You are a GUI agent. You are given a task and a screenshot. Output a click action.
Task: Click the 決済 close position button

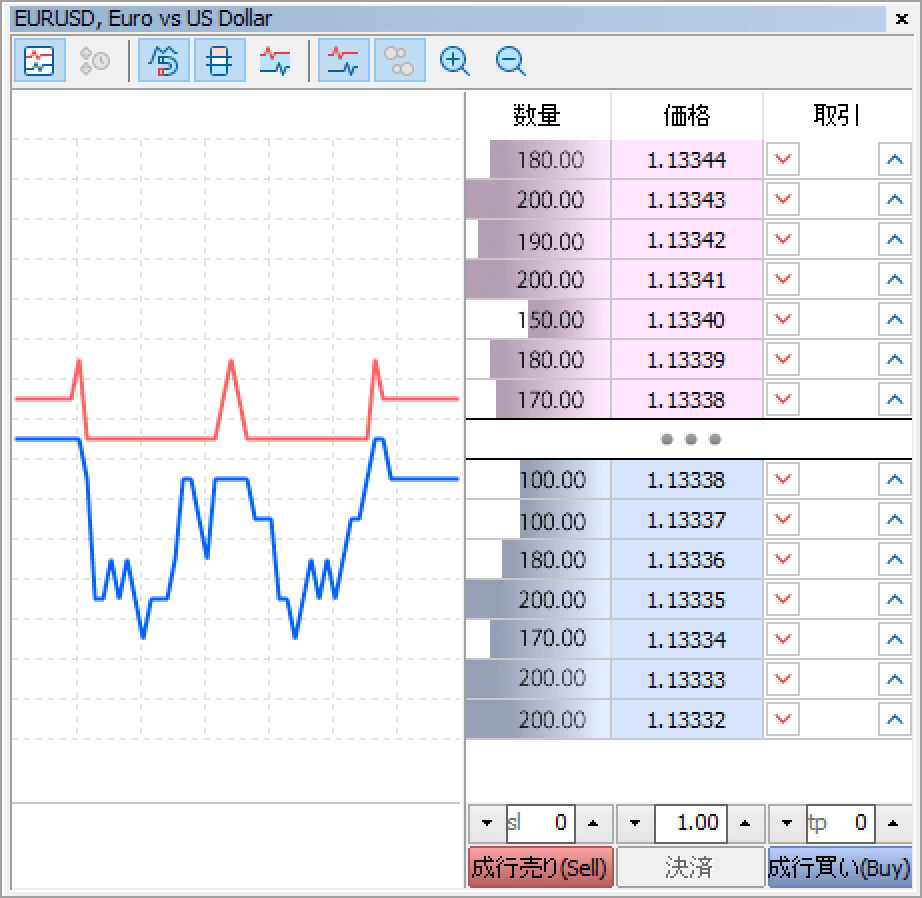pos(690,867)
